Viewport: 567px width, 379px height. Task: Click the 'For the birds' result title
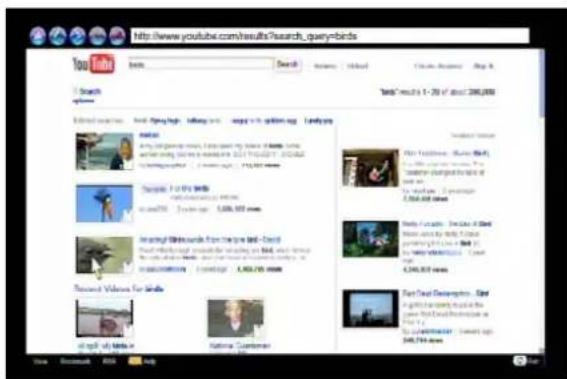coord(189,188)
